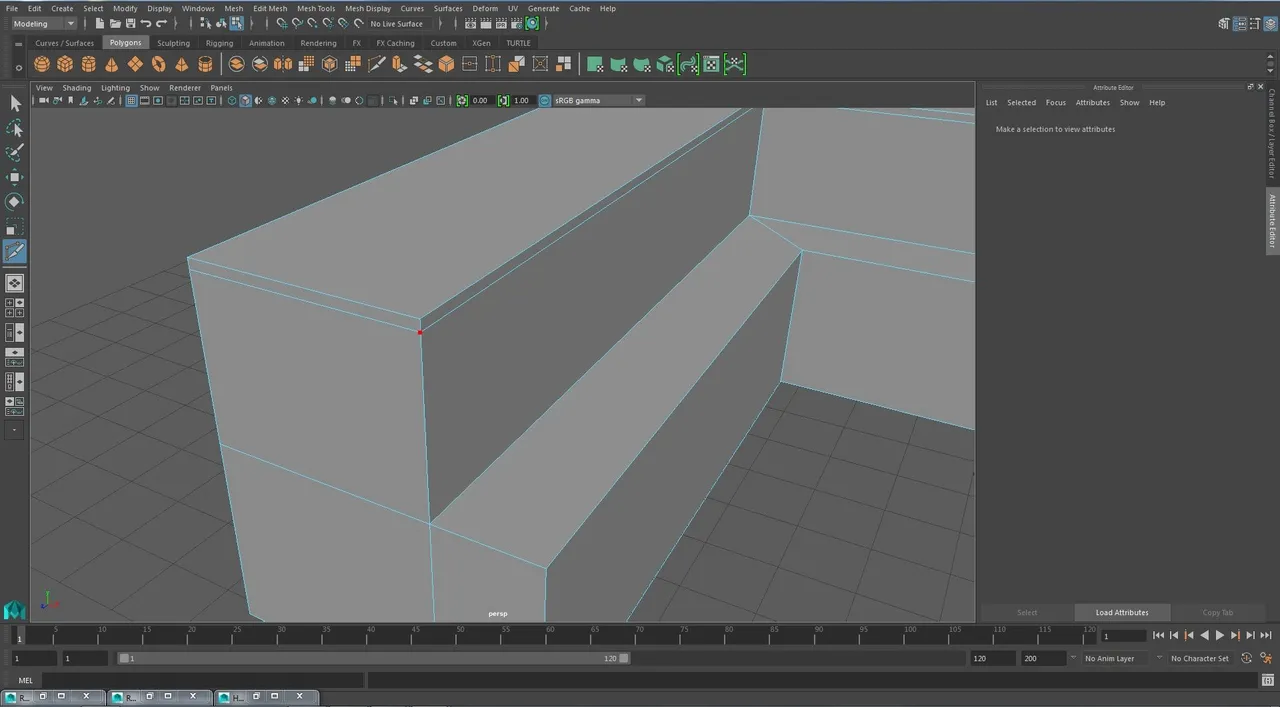Create a polygon pipe from the shelf
The height and width of the screenshot is (707, 1280).
point(205,64)
